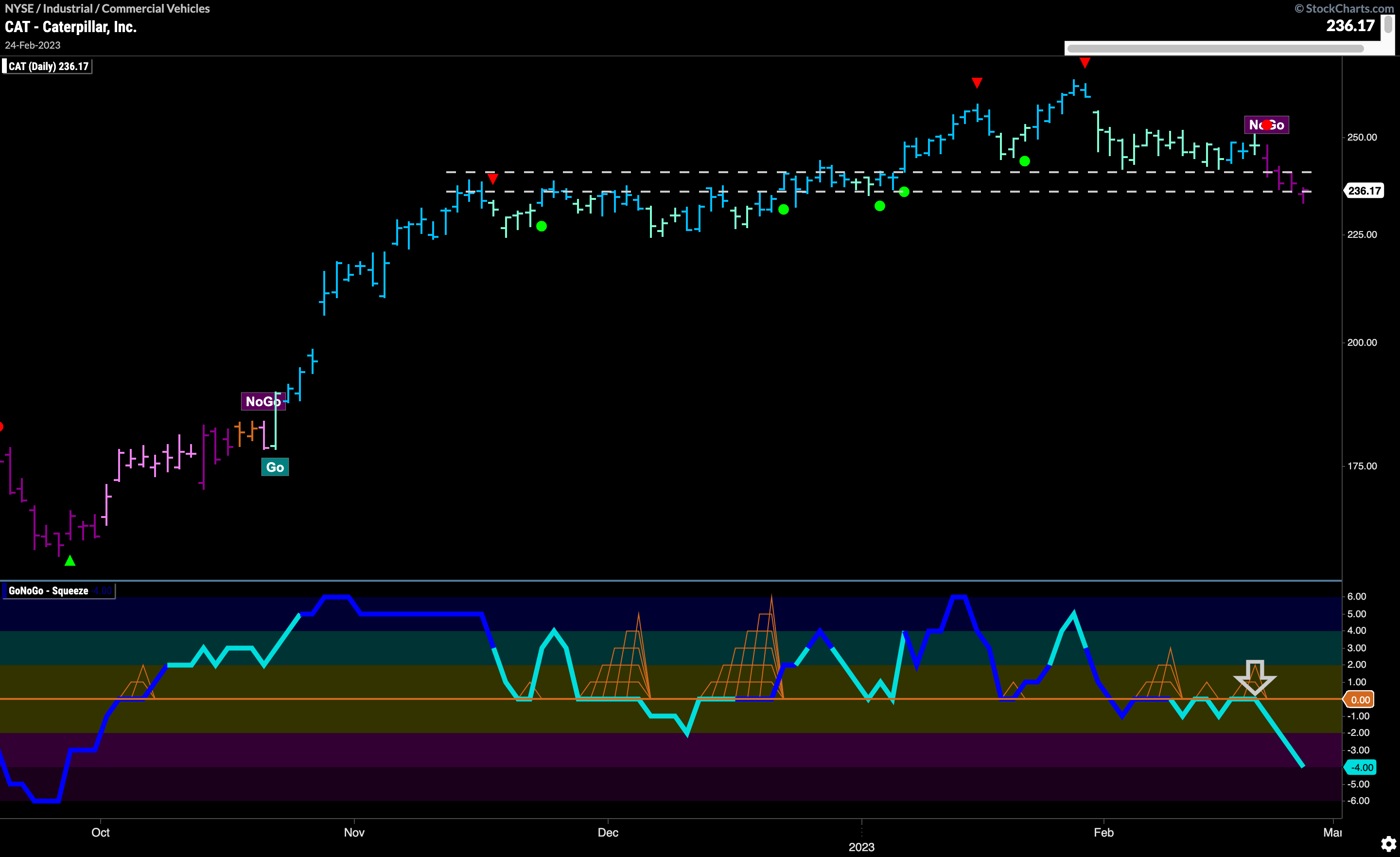Click red down-triangle above late January peak
This screenshot has width=1400, height=857.
point(1085,63)
